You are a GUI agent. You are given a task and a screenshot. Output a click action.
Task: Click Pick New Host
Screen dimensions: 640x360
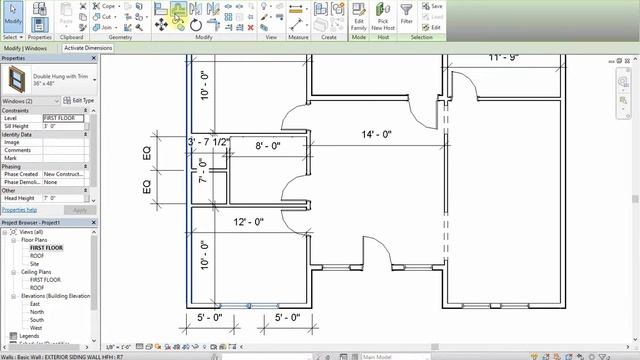pyautogui.click(x=383, y=17)
